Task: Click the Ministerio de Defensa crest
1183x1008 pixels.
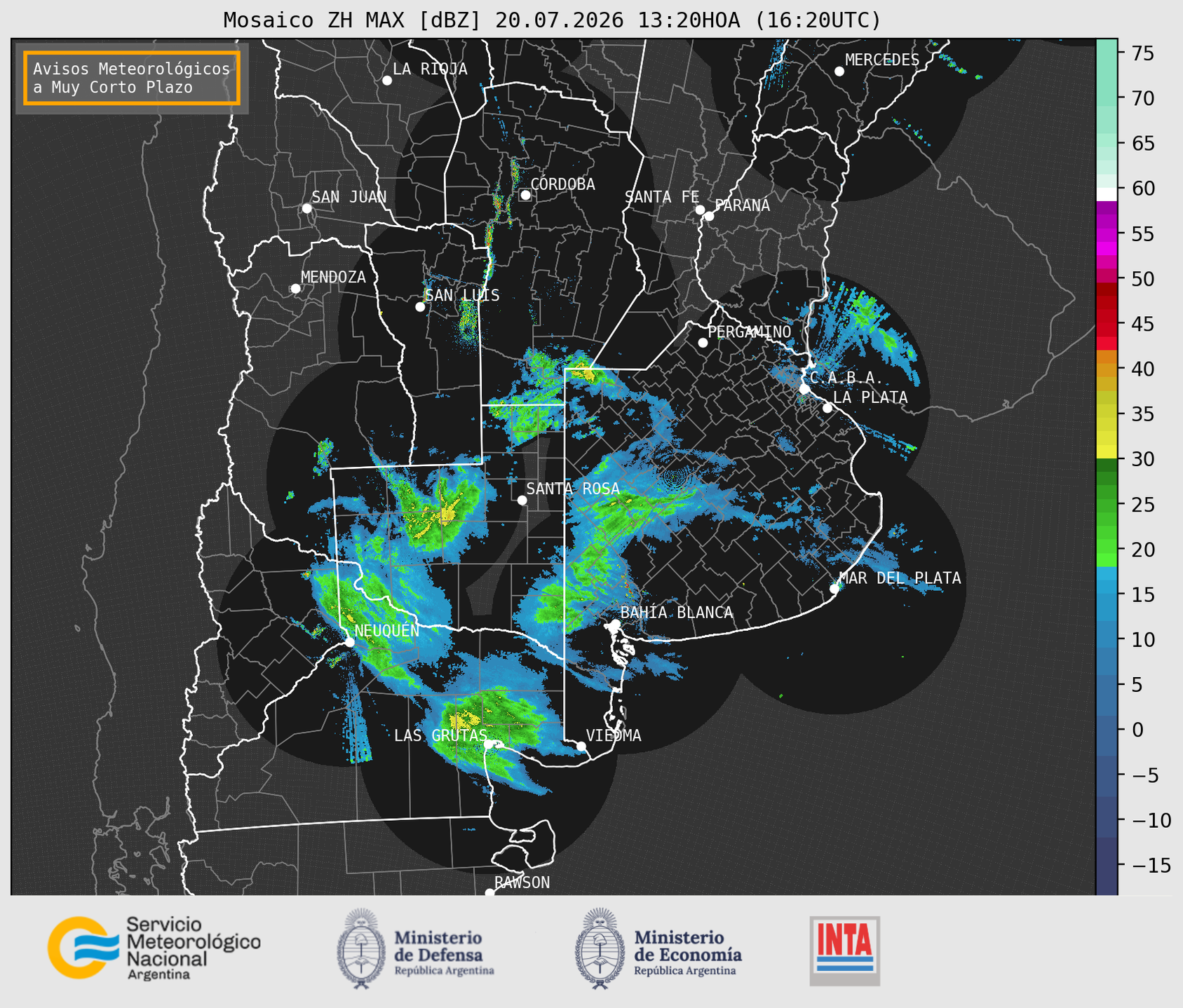Action: click(361, 948)
